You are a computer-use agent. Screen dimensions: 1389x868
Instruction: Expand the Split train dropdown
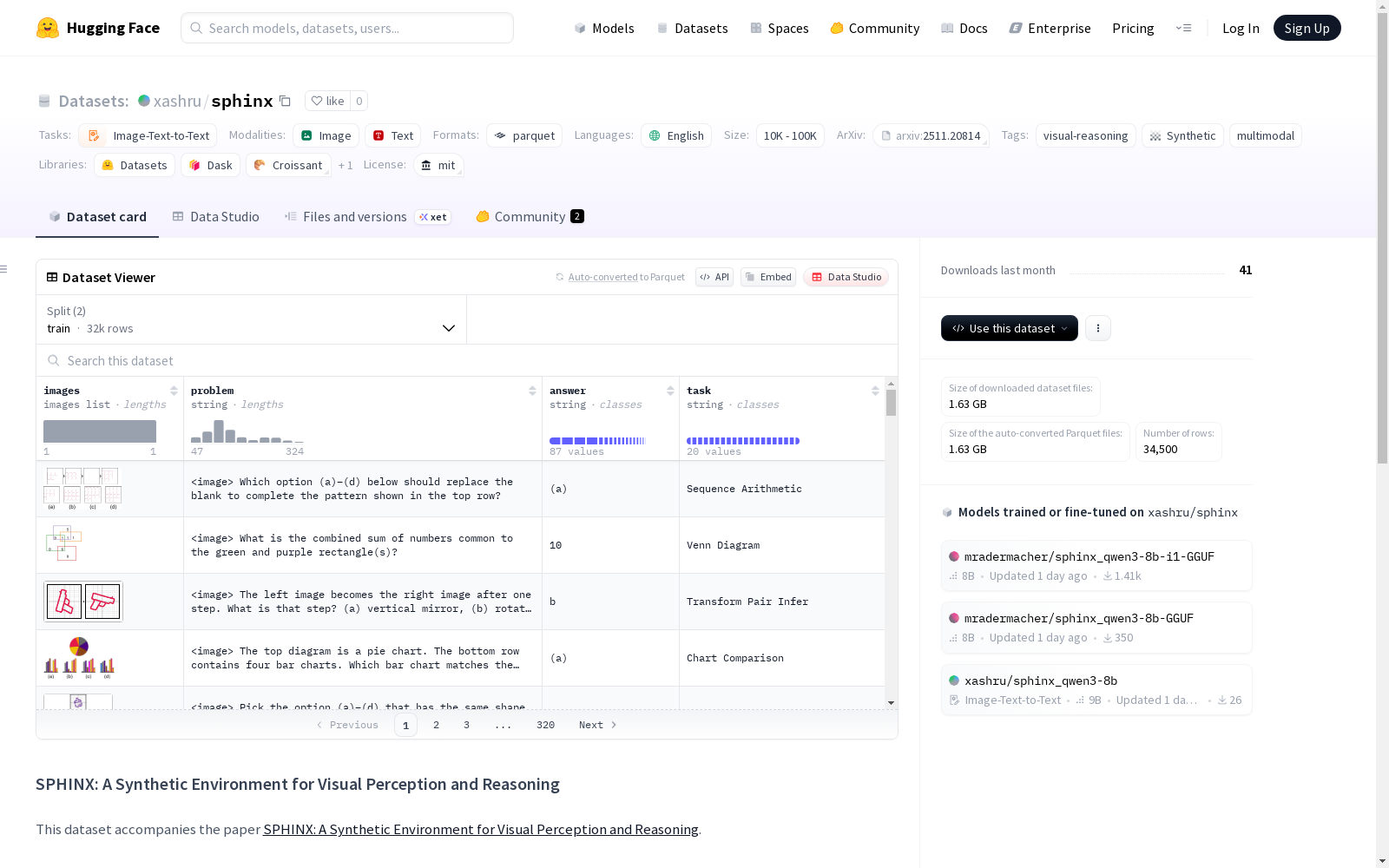252,319
